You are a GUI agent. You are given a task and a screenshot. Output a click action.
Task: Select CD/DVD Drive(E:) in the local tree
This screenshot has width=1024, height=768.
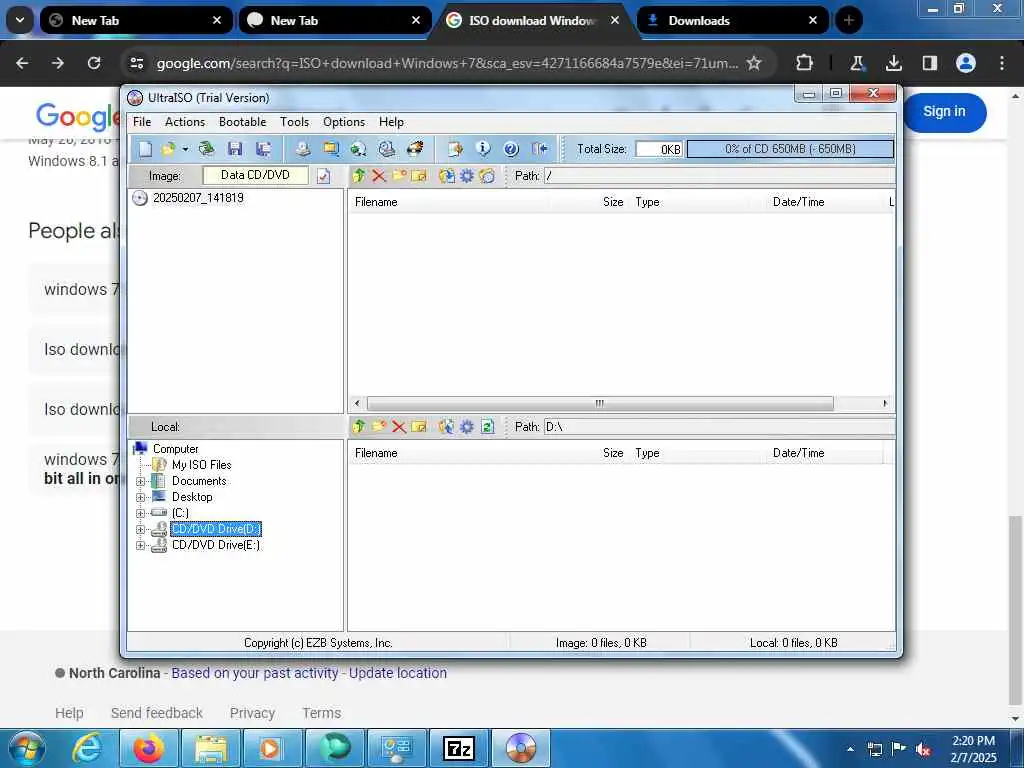click(216, 545)
